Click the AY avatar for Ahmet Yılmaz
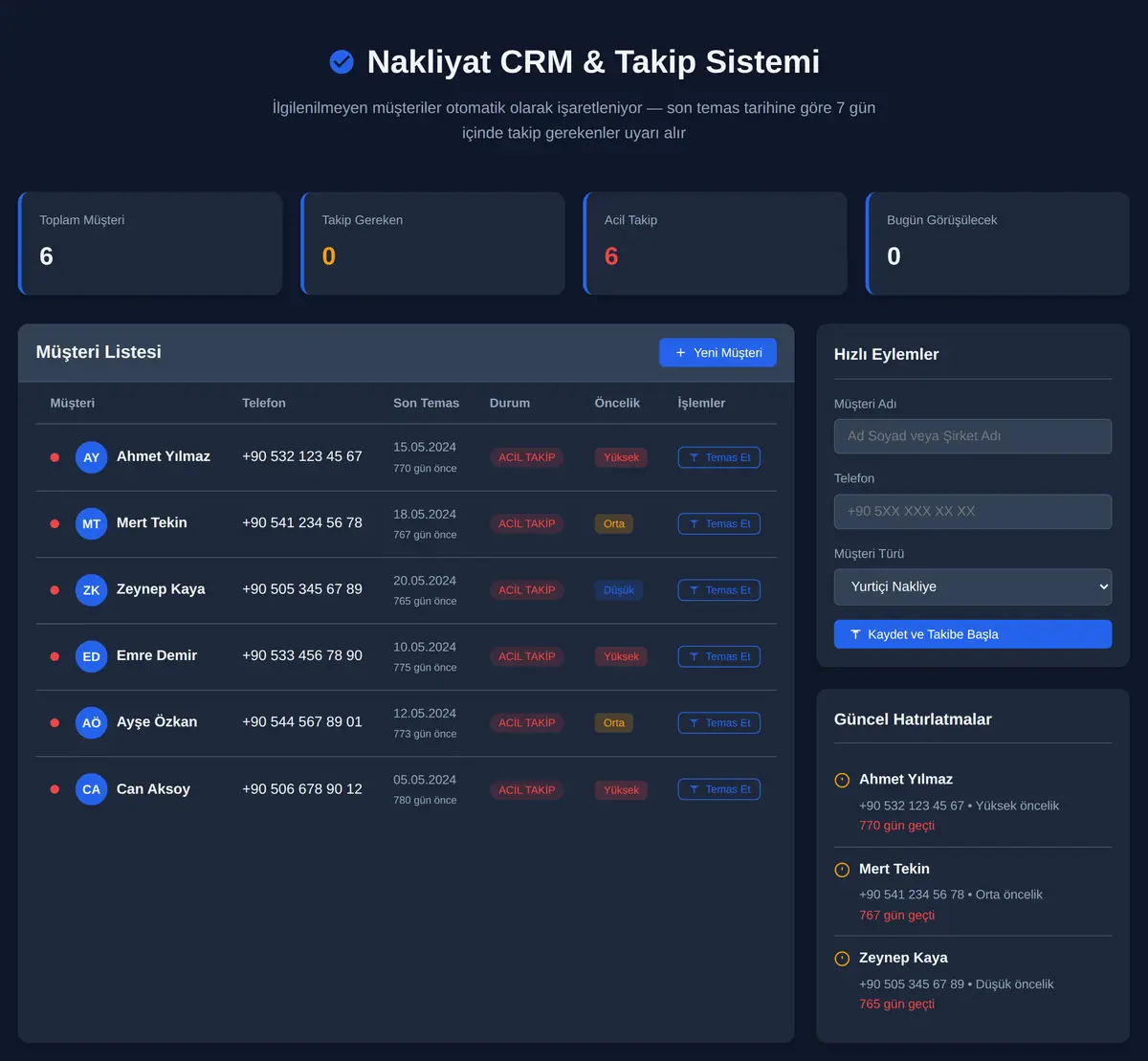1148x1061 pixels. point(91,457)
